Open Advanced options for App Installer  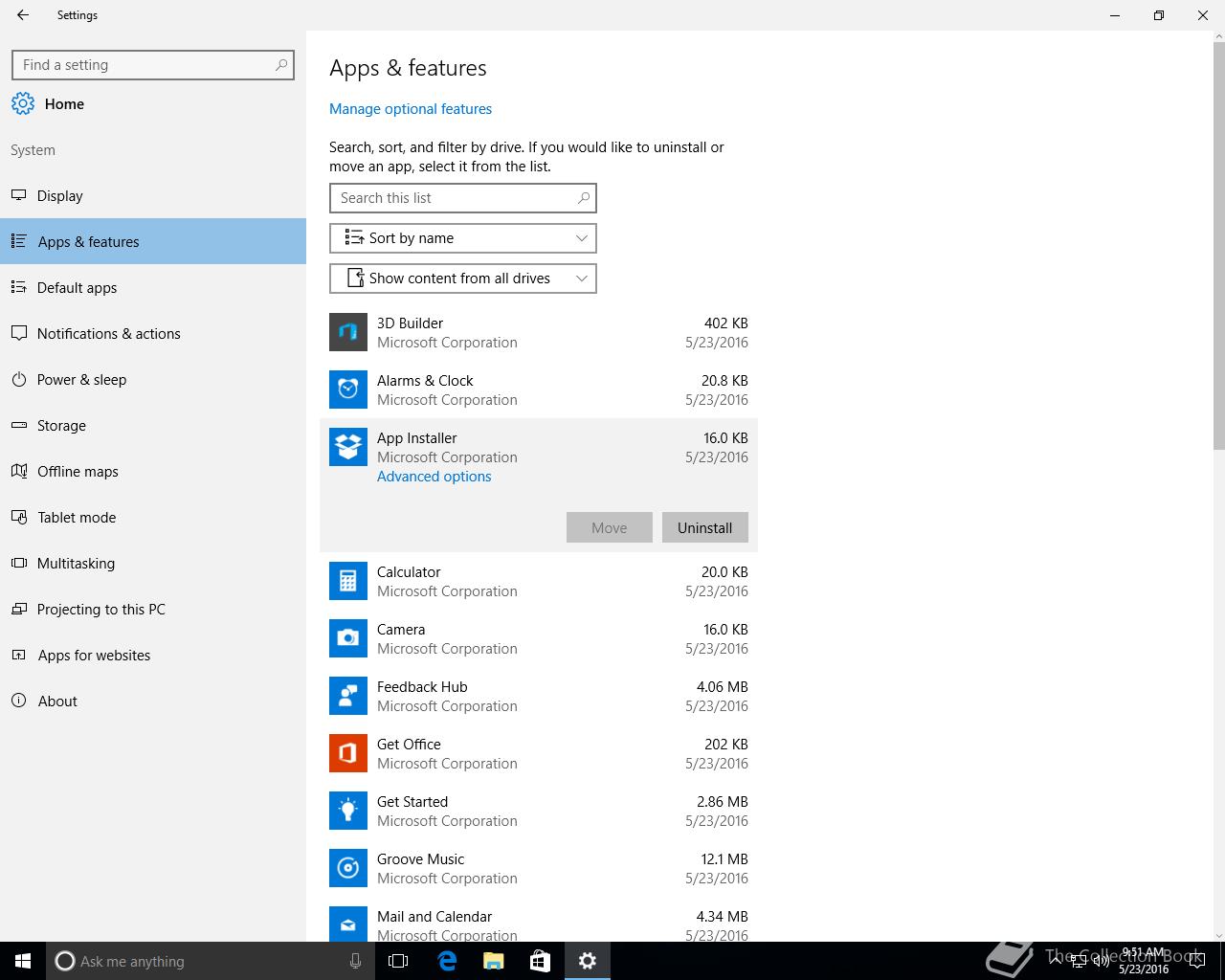click(434, 477)
